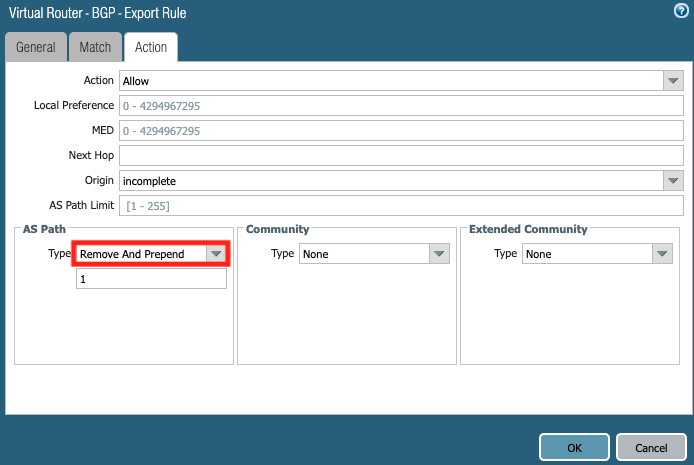Cancel the export rule dialog
694x465 pixels.
pyautogui.click(x=651, y=447)
